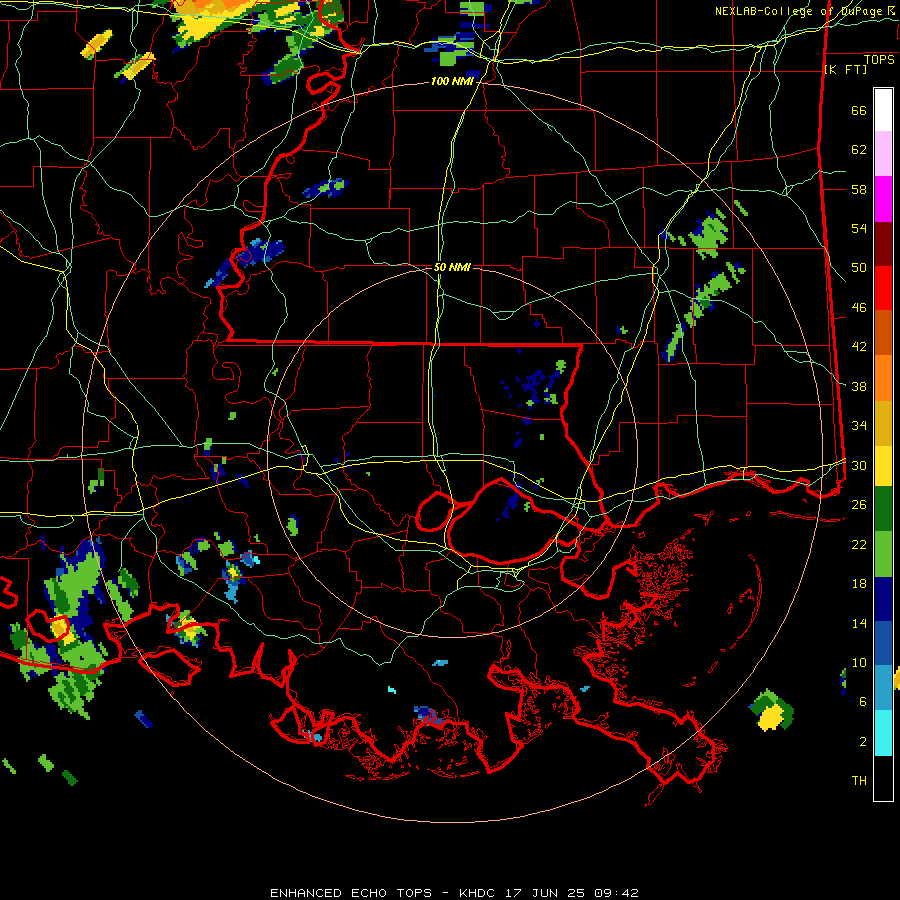Click the 58 legend value
This screenshot has height=900, width=900.
[x=859, y=189]
